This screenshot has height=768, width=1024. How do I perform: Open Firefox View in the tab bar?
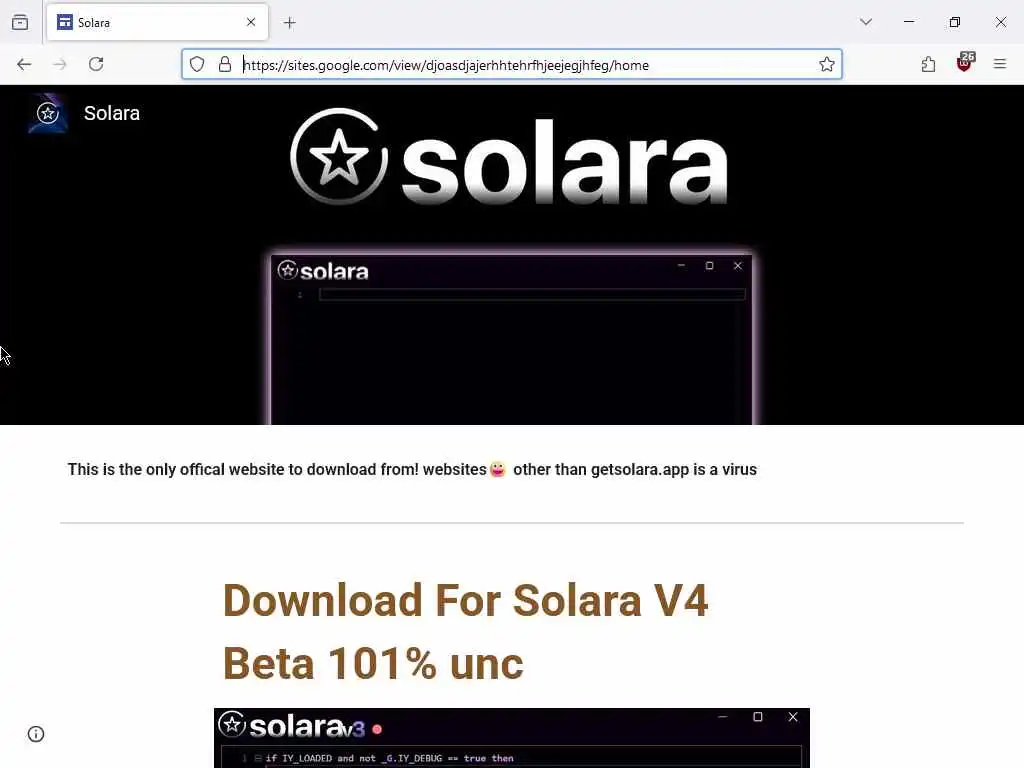point(20,23)
